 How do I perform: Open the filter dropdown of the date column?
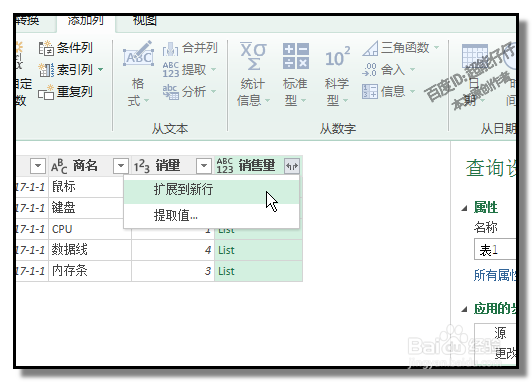click(x=38, y=166)
